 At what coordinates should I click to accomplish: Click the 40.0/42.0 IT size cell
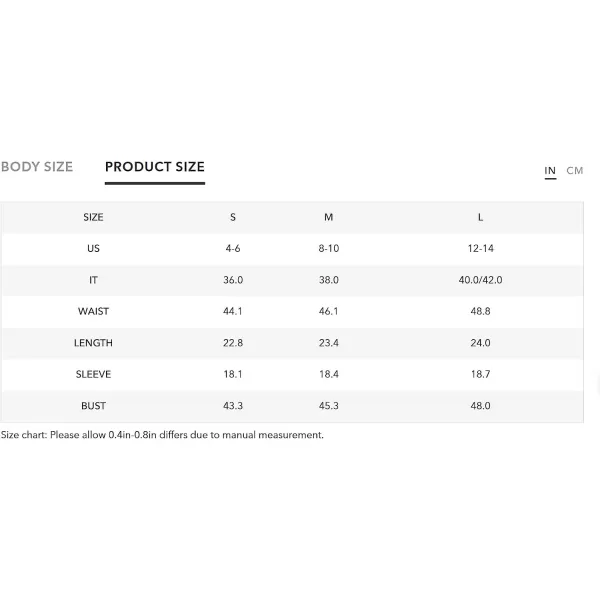(x=481, y=280)
